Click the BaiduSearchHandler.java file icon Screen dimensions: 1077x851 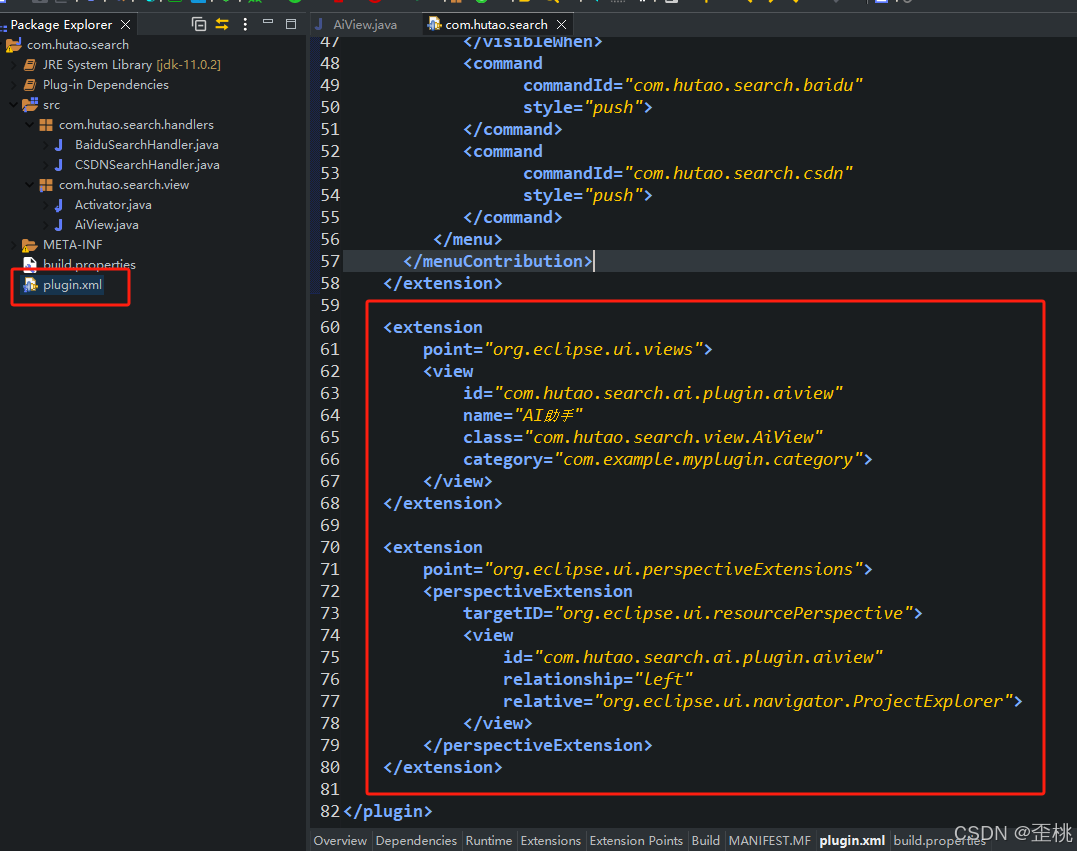pos(59,145)
